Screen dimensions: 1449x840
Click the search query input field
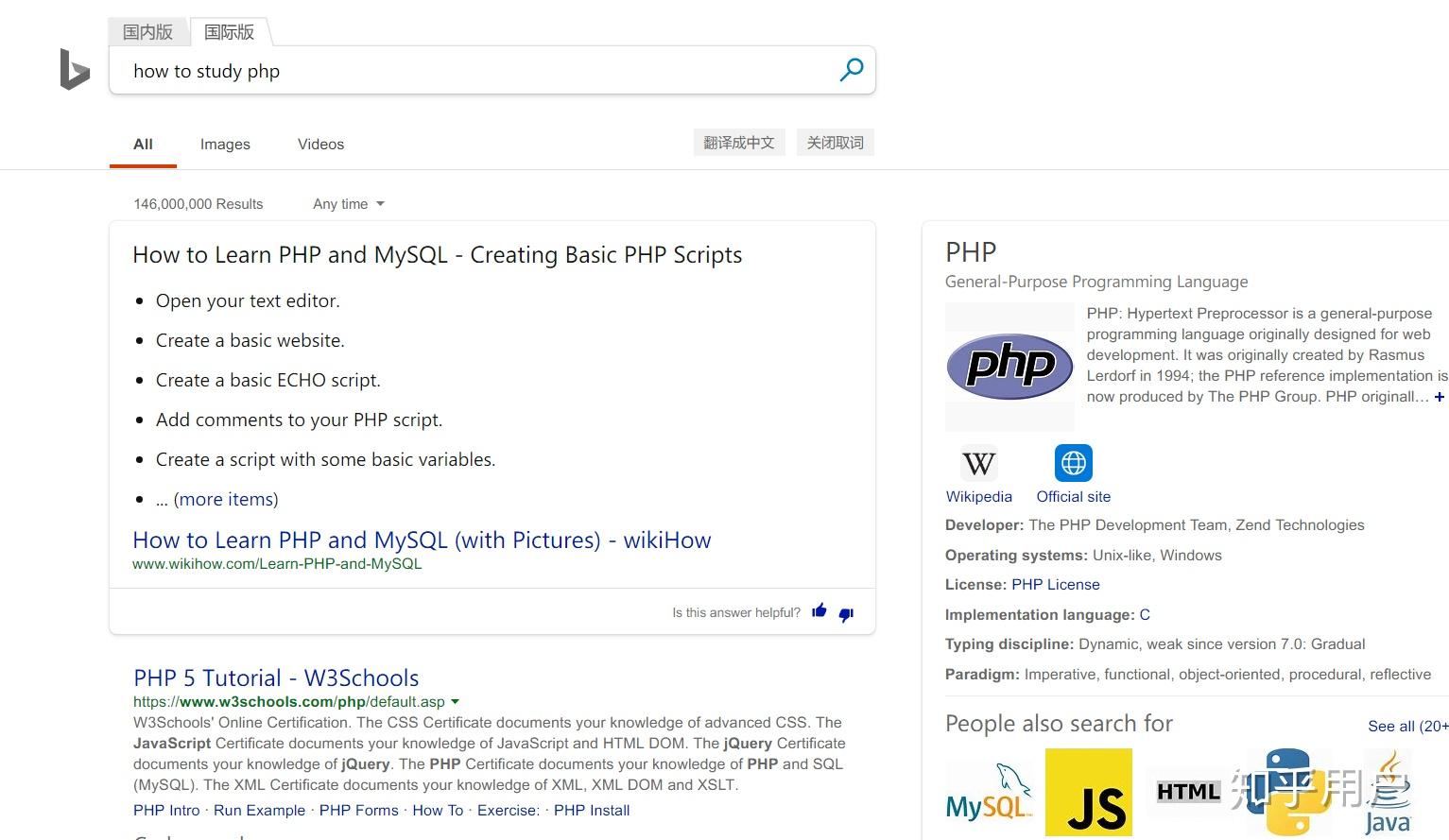pyautogui.click(x=473, y=71)
